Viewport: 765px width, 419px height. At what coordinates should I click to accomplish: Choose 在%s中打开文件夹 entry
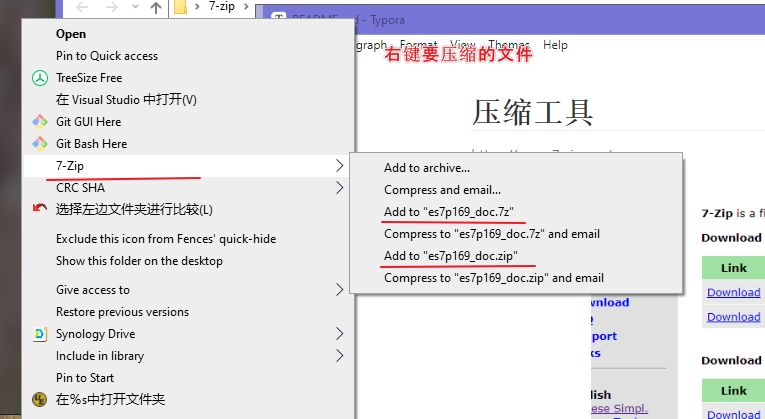(189, 400)
